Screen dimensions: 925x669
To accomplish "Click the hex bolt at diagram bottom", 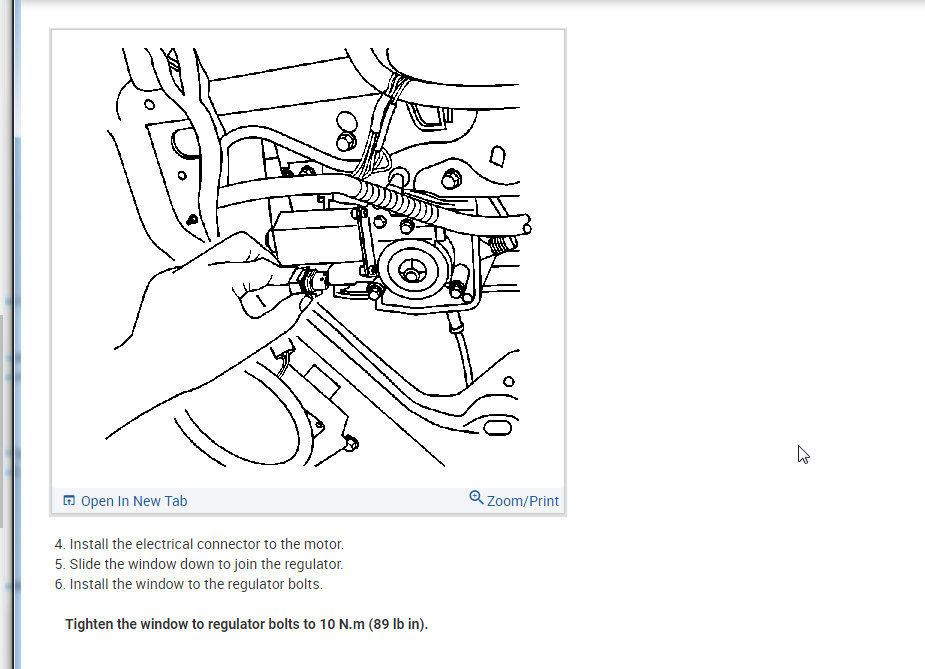I will click(350, 443).
